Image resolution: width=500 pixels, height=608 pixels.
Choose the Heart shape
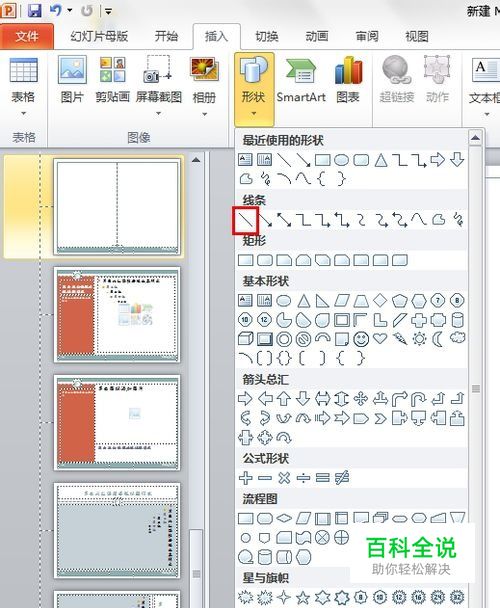[x=380, y=339]
